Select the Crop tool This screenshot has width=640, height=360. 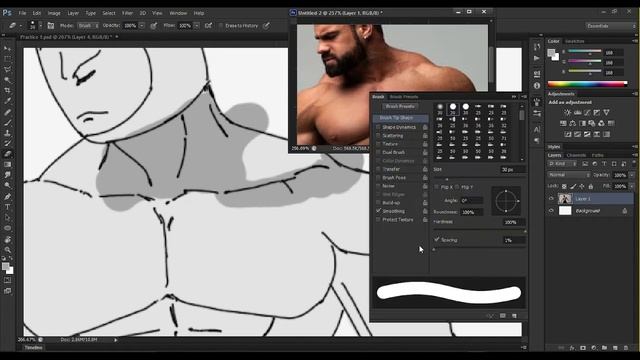coord(7,91)
